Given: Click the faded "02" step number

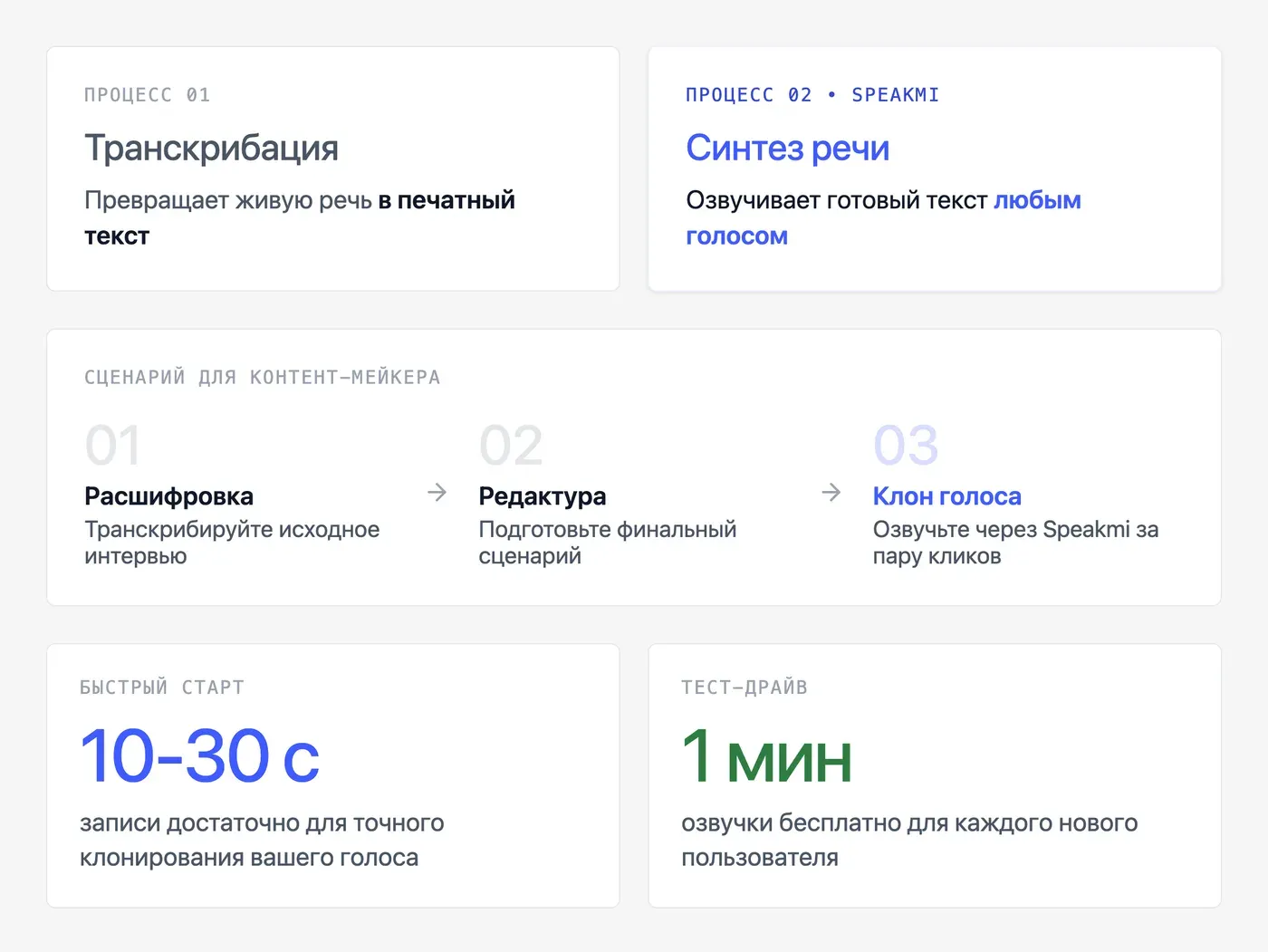Looking at the screenshot, I should pos(511,446).
